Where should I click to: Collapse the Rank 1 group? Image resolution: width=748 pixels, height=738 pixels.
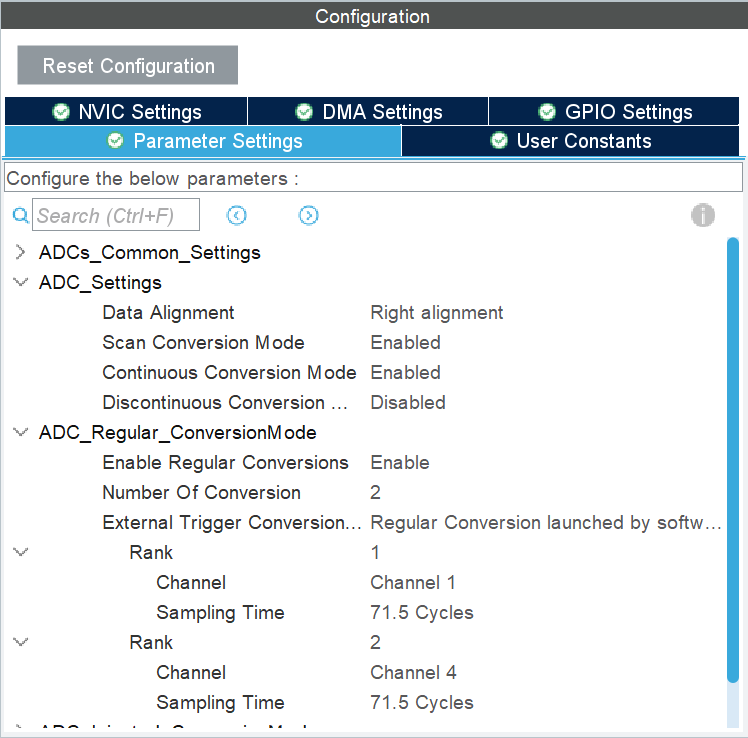coord(21,552)
